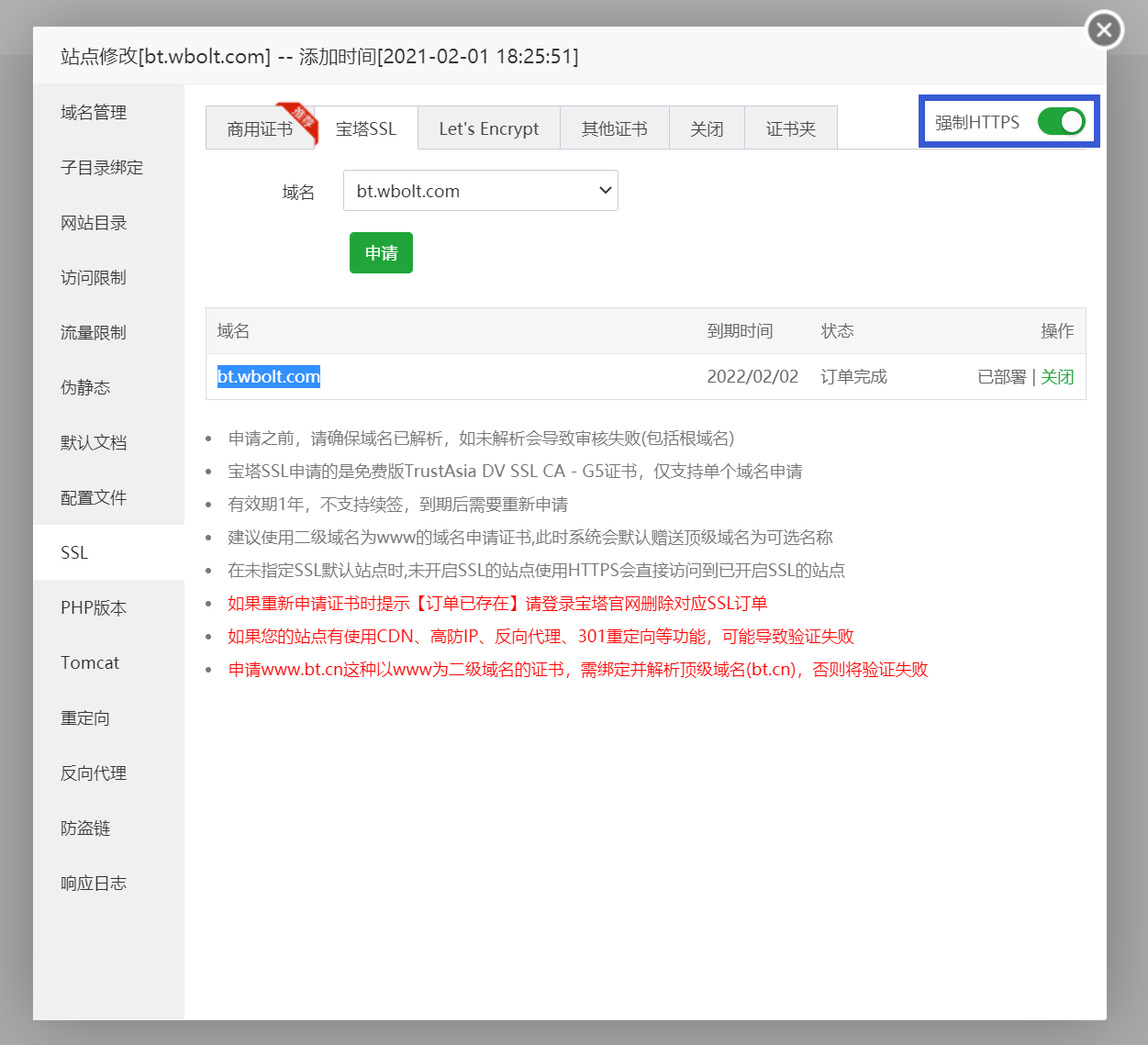Open the 域名管理 sidebar section
Screen dimensions: 1148x1045
[93, 112]
